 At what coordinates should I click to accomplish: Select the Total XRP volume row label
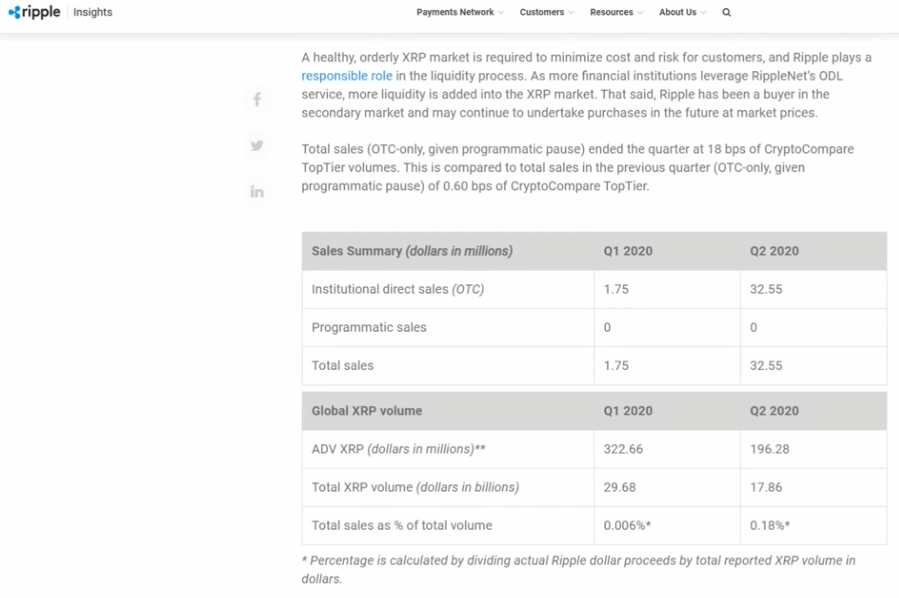click(415, 487)
